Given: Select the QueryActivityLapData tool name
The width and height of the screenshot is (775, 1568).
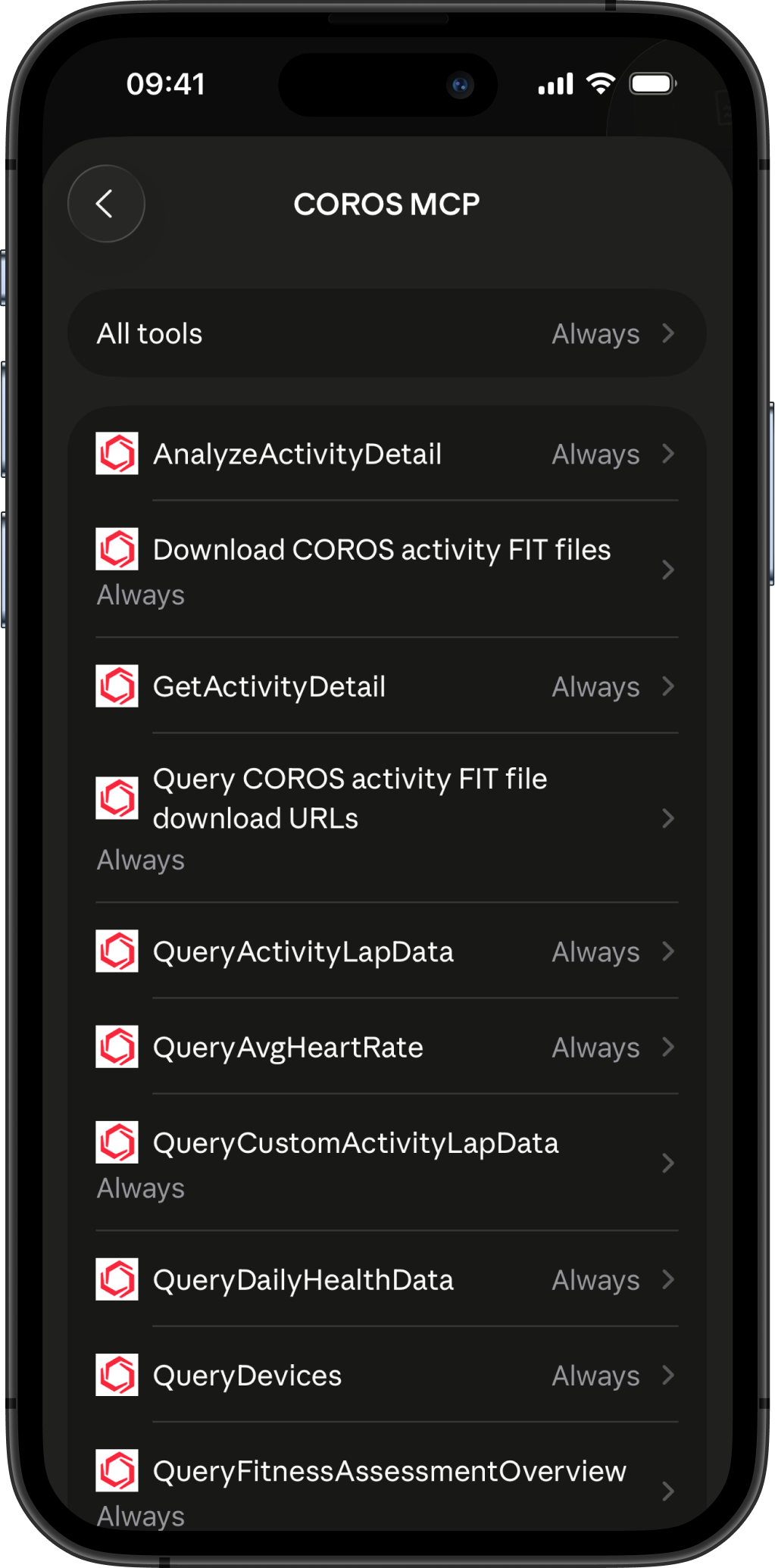Looking at the screenshot, I should [303, 952].
